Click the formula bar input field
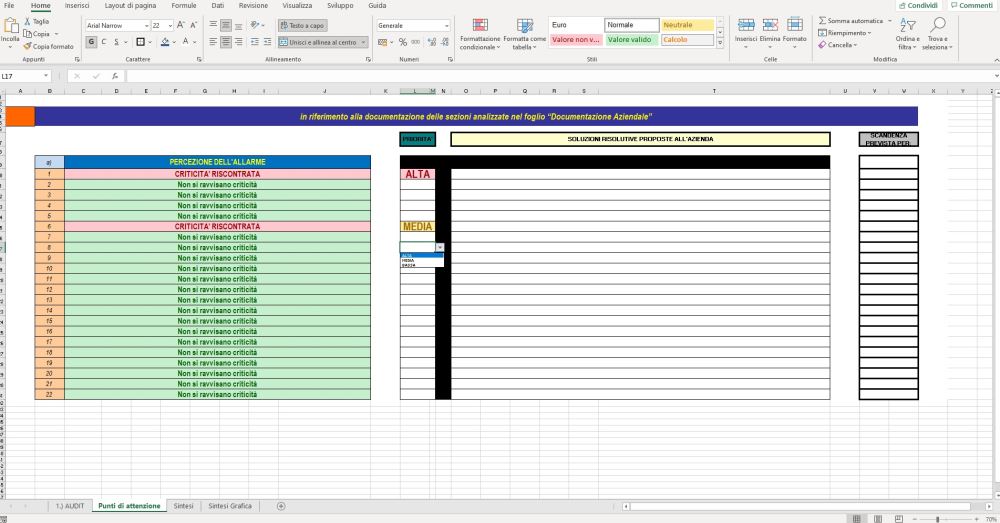 558,76
